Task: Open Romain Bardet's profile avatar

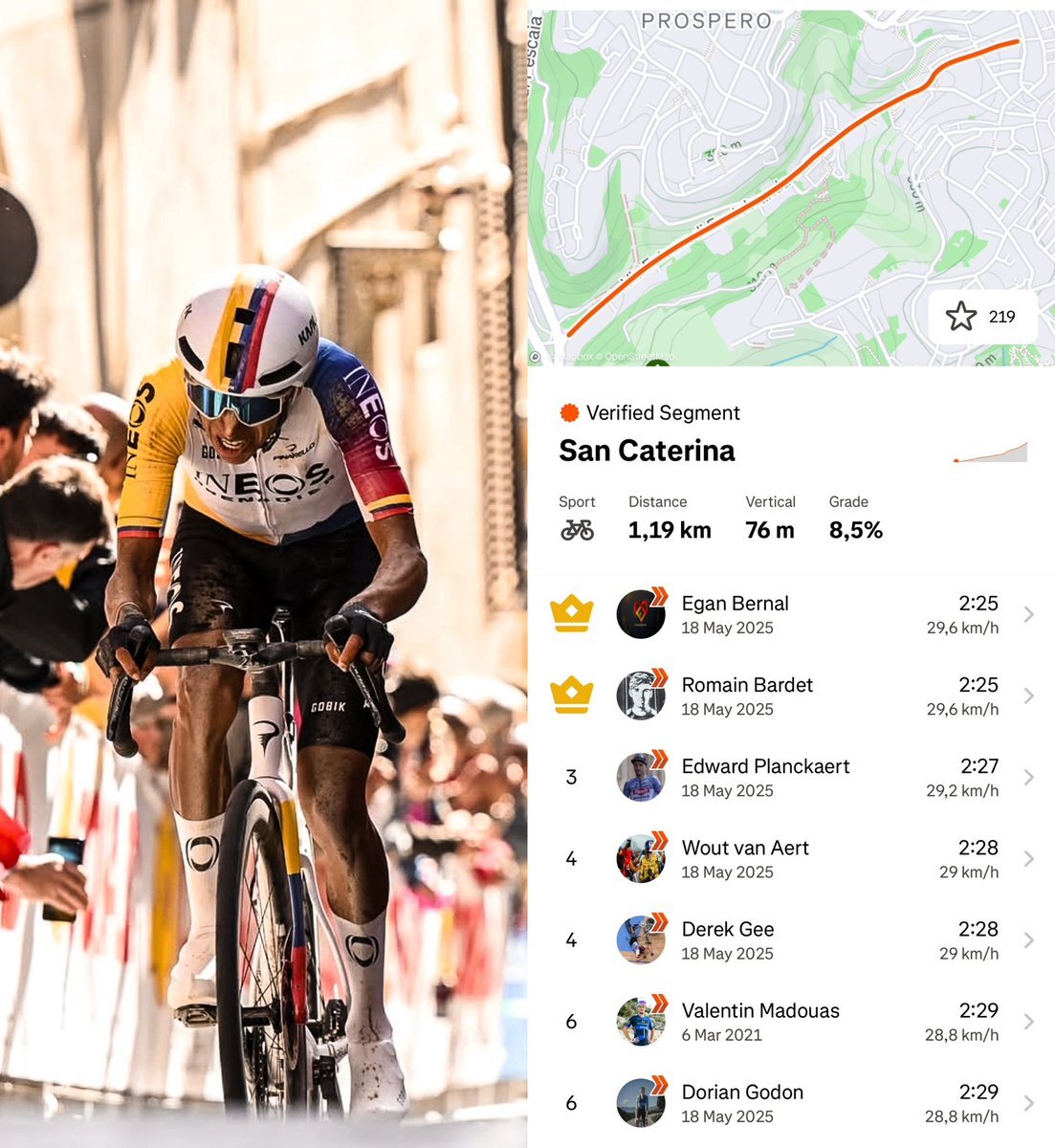Action: click(641, 695)
